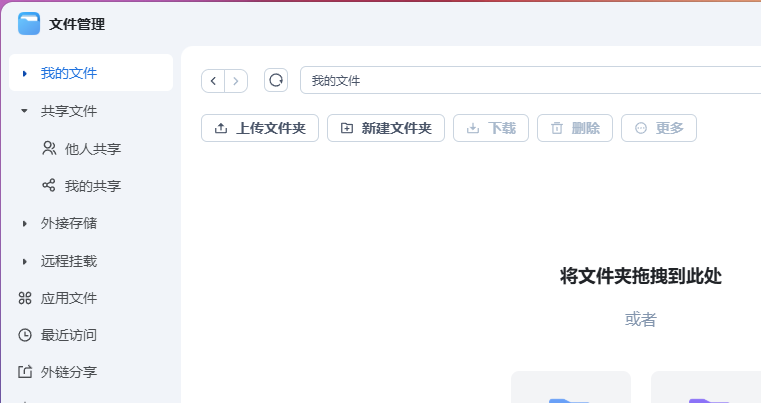Viewport: 761px width, 403px height.
Task: Click the 文件管理 app folder icon
Action: tap(29, 23)
